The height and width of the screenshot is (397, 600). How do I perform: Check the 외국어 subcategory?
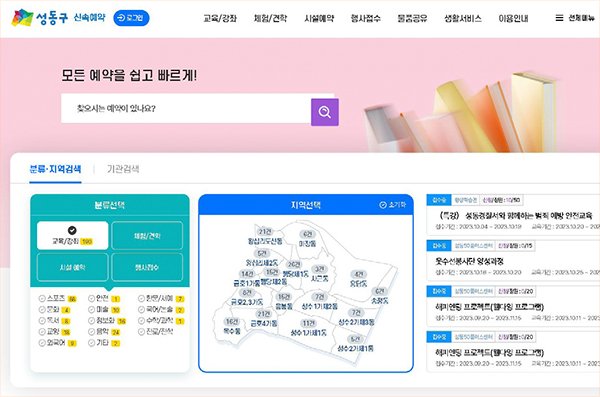(57, 343)
